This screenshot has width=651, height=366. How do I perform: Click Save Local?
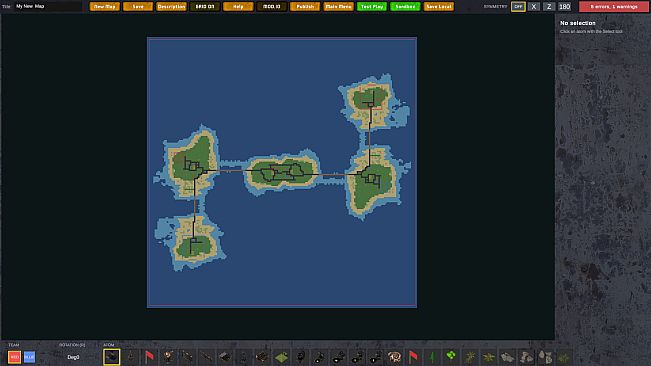(x=438, y=7)
